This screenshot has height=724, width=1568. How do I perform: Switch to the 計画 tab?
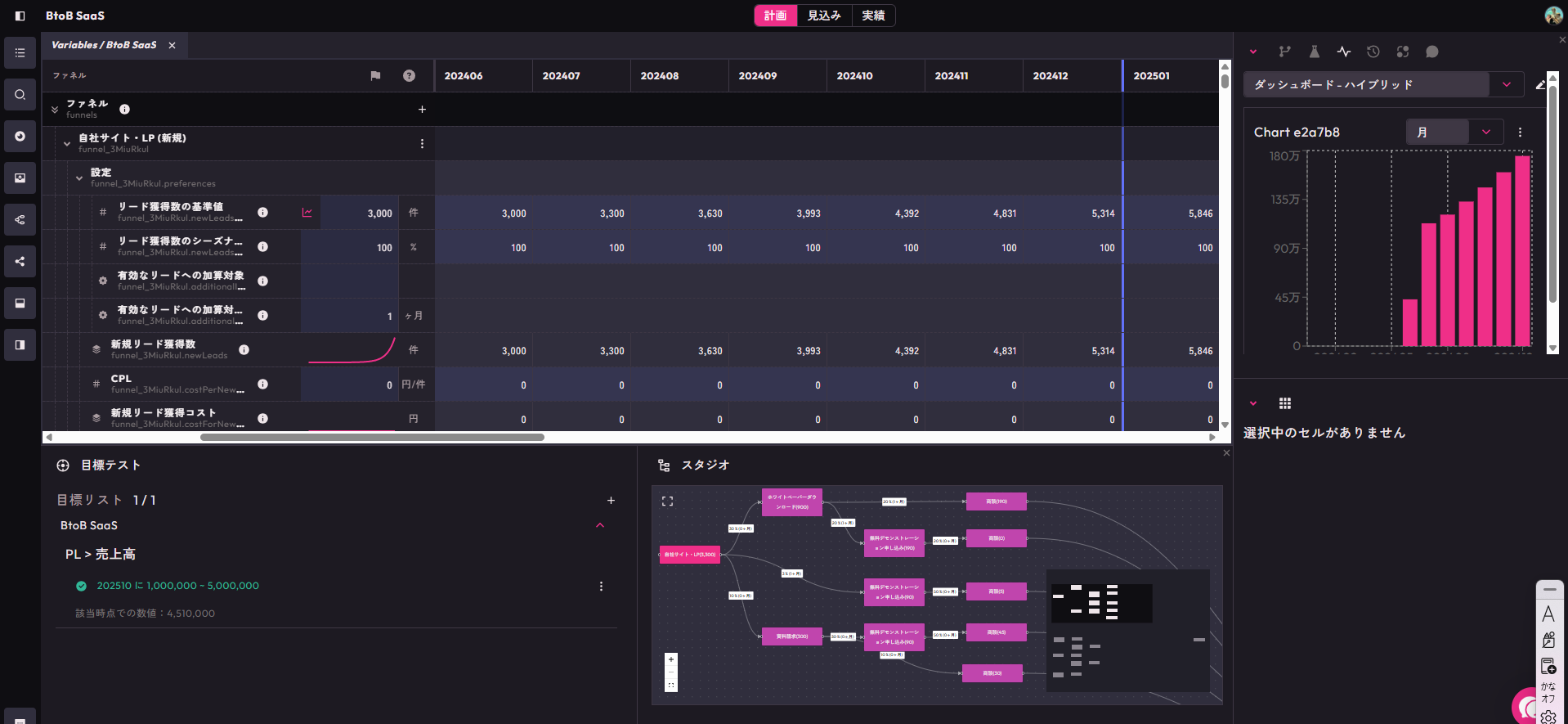pos(775,16)
